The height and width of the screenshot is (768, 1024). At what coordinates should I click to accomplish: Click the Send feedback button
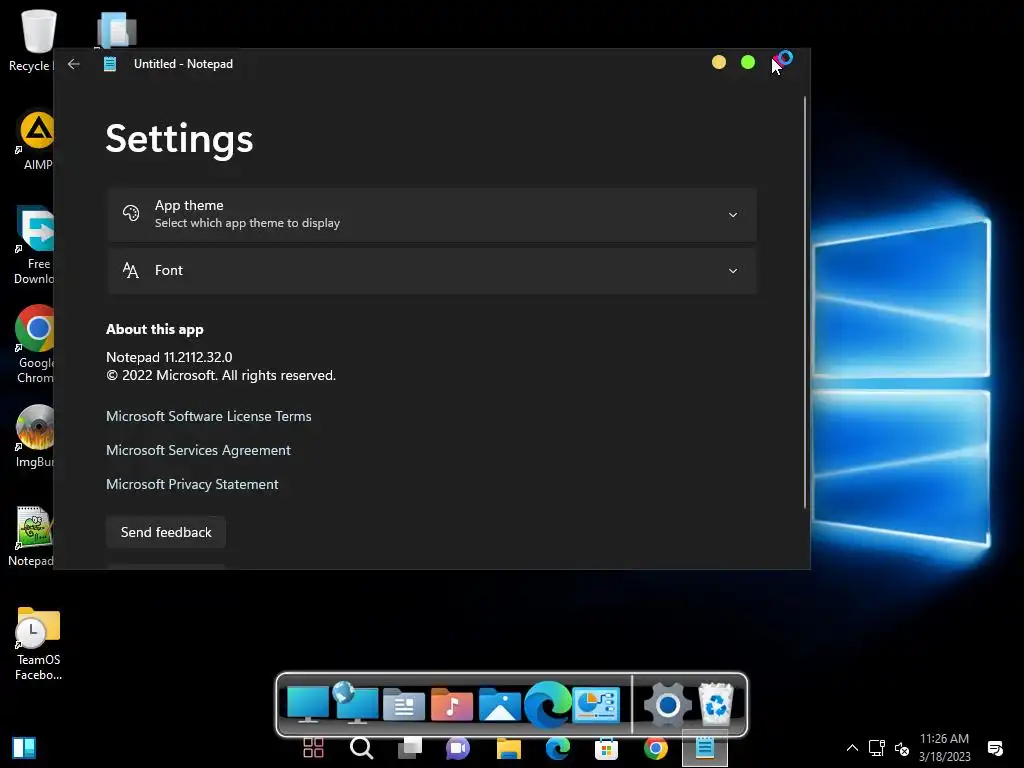pos(166,532)
